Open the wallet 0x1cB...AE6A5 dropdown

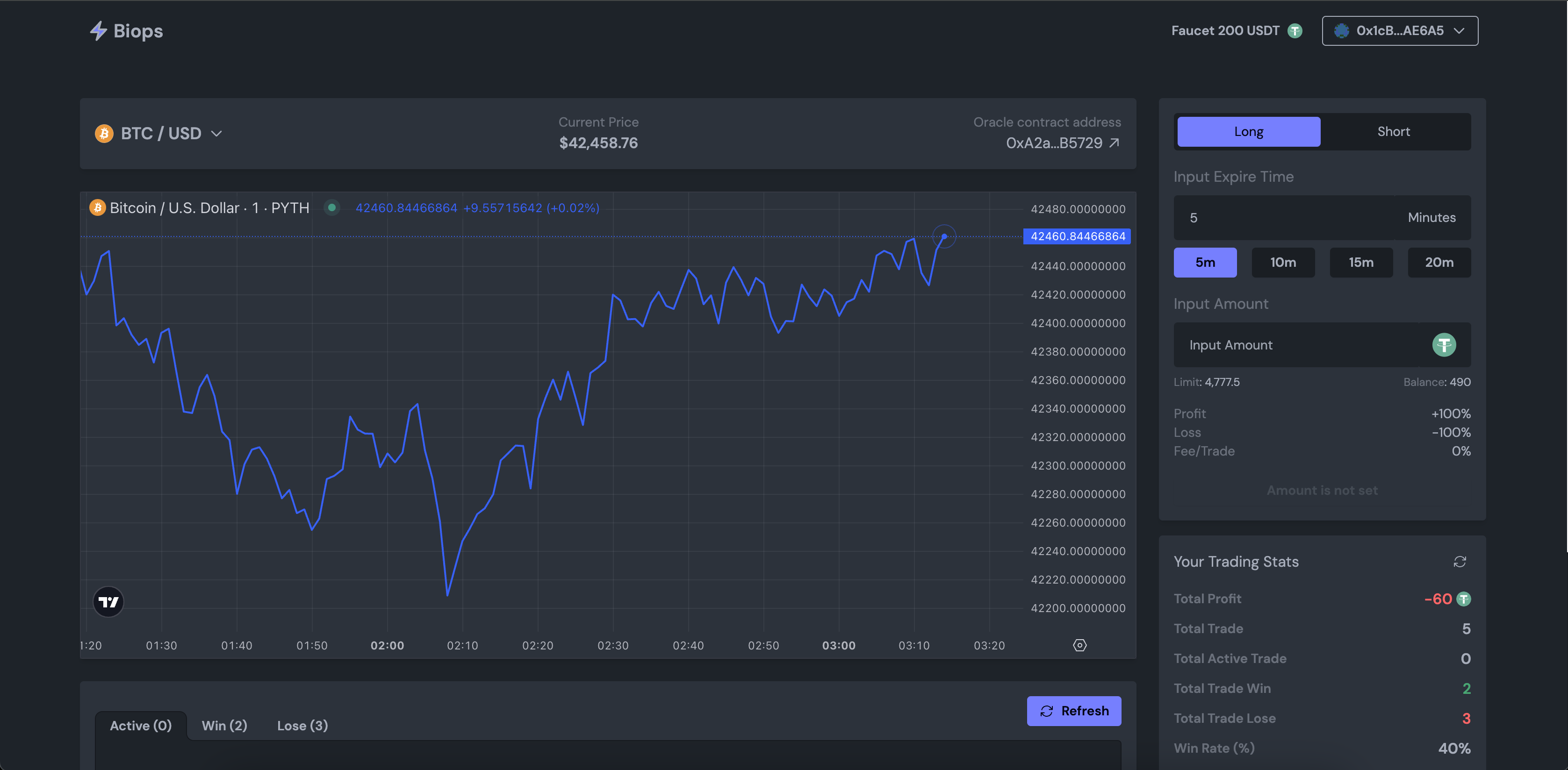pos(1399,31)
